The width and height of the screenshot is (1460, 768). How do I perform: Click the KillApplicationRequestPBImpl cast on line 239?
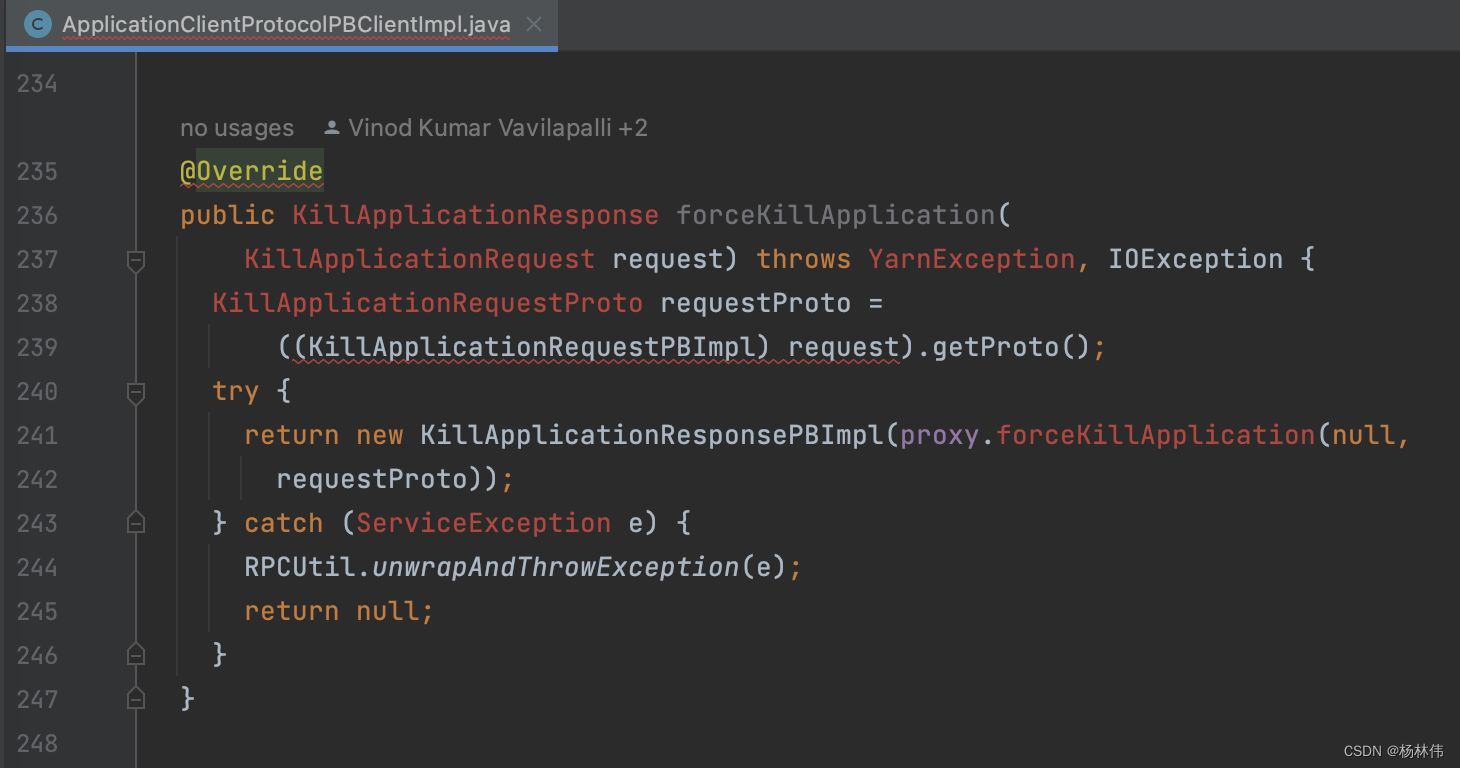coord(532,347)
